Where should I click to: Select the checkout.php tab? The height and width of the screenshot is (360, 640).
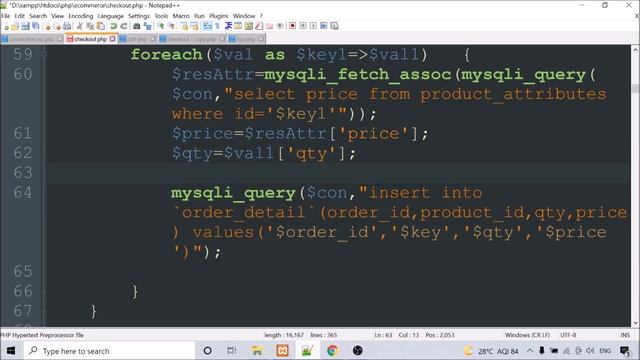[91, 39]
